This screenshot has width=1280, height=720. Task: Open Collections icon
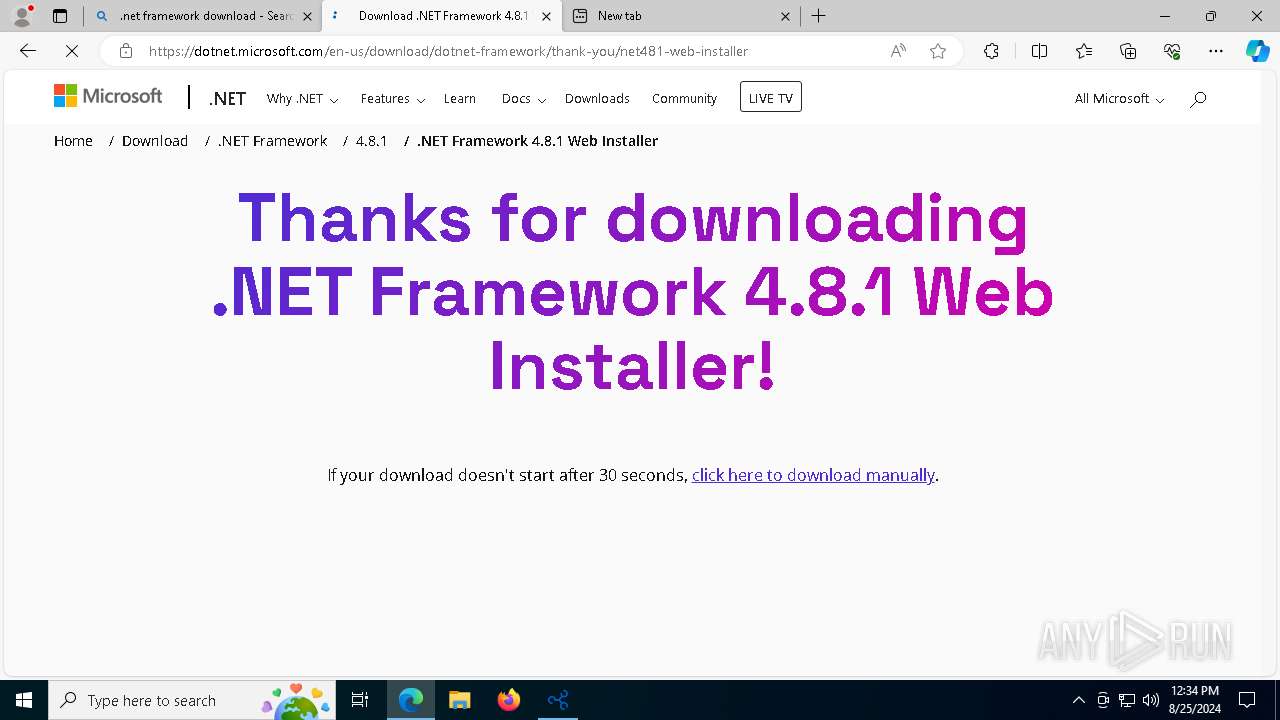tap(1128, 51)
